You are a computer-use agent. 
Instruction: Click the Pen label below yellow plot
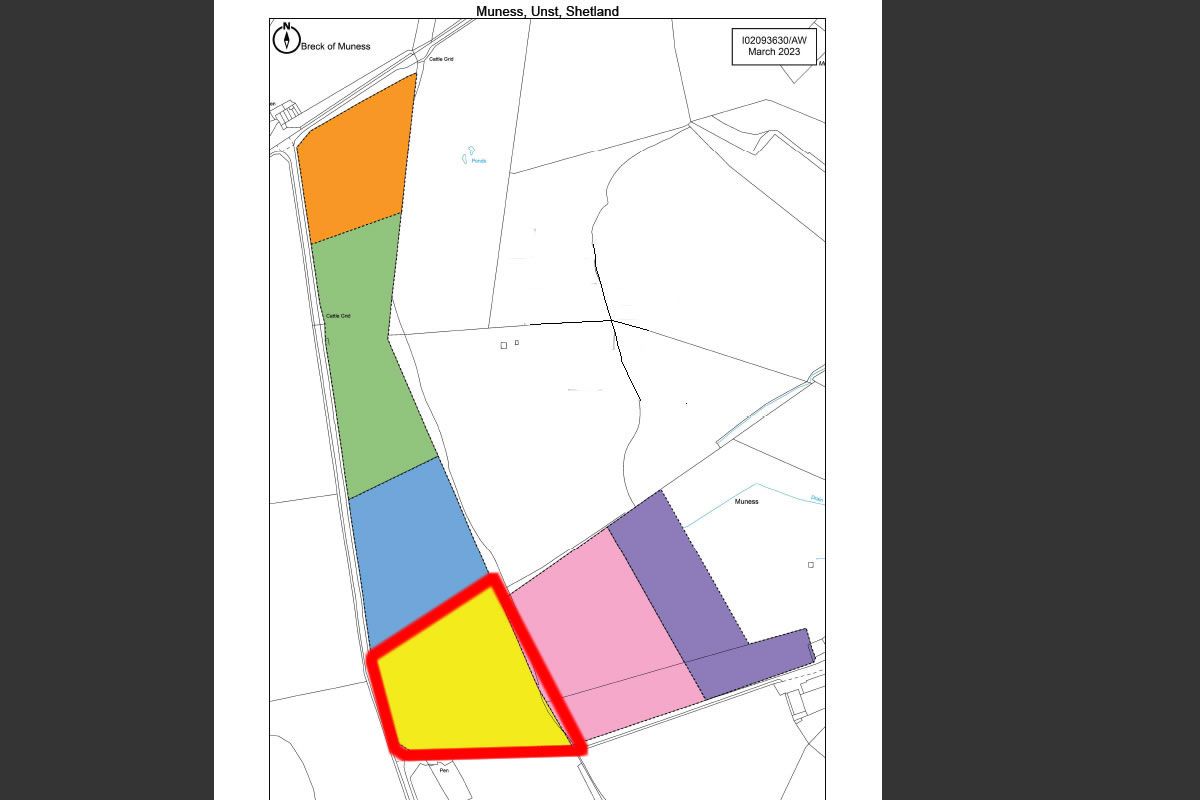click(444, 771)
